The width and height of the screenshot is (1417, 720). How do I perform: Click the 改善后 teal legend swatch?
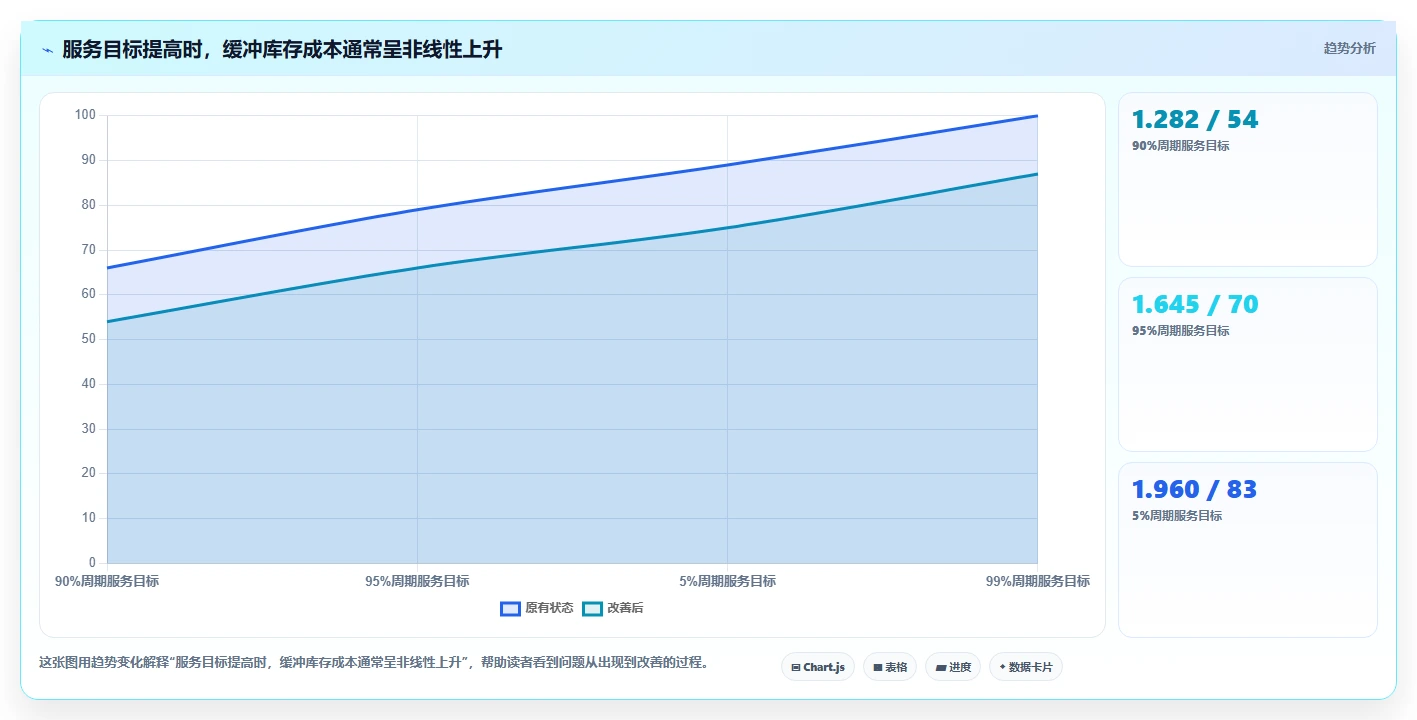(x=592, y=608)
